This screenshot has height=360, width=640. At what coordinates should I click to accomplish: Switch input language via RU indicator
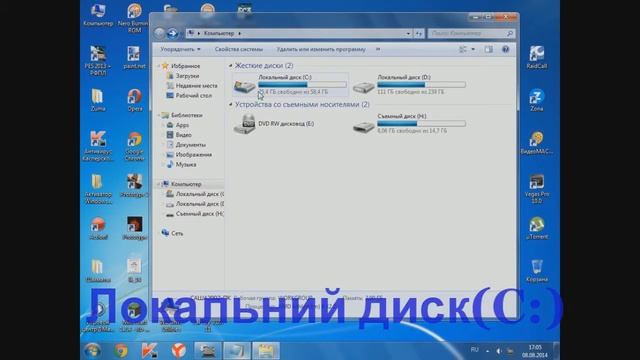point(474,350)
